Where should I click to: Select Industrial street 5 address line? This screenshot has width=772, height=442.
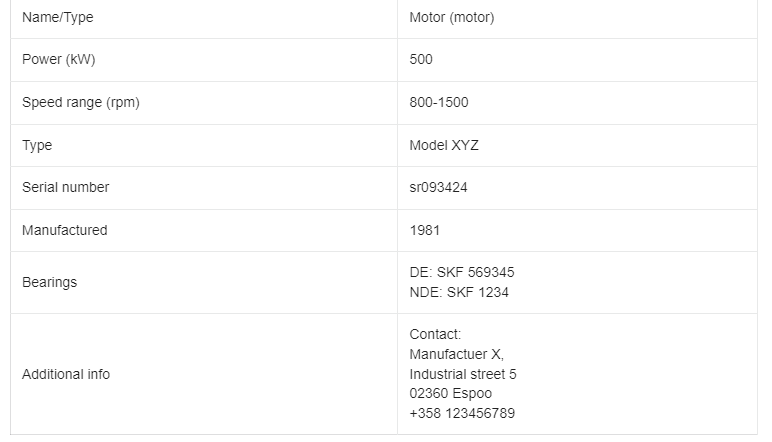pos(463,374)
